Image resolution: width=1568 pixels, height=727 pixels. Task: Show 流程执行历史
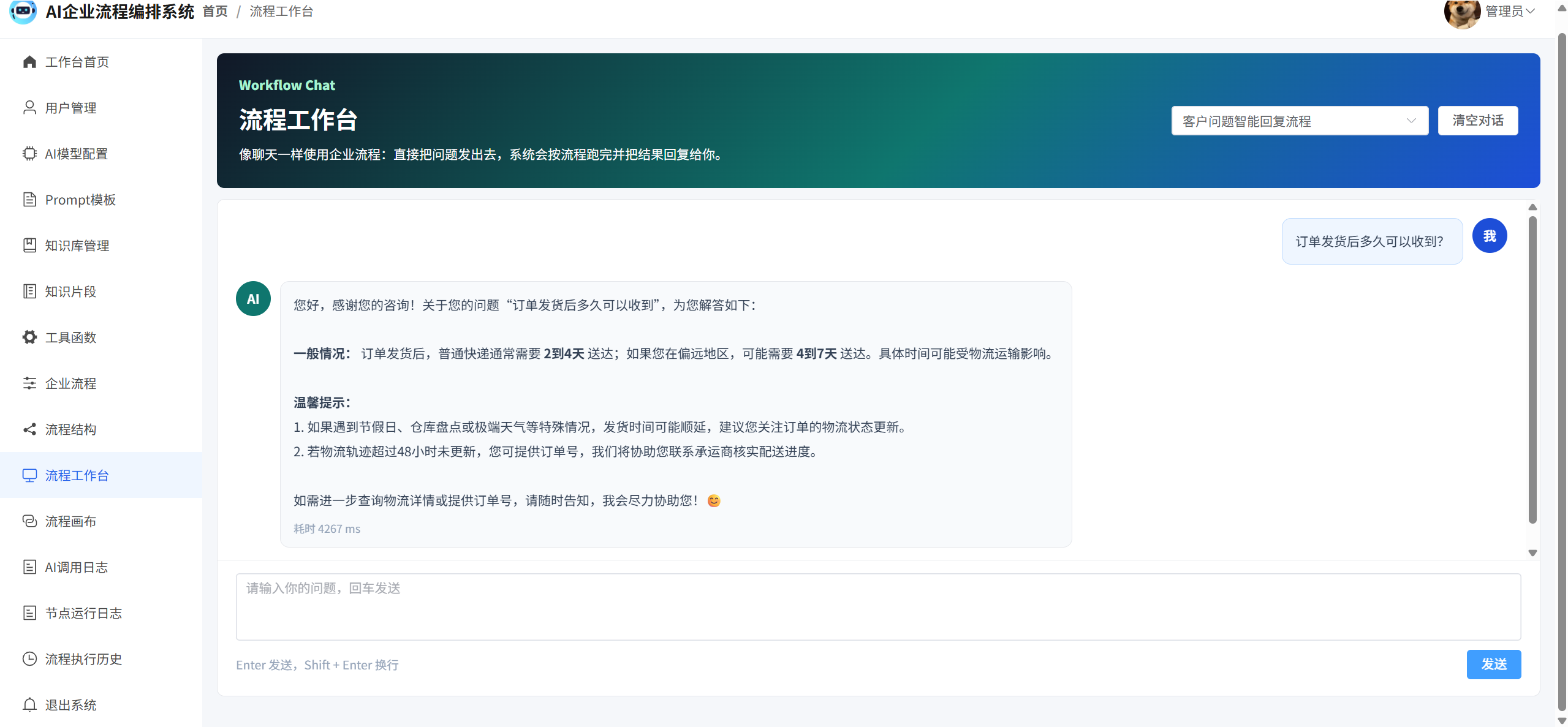101,659
